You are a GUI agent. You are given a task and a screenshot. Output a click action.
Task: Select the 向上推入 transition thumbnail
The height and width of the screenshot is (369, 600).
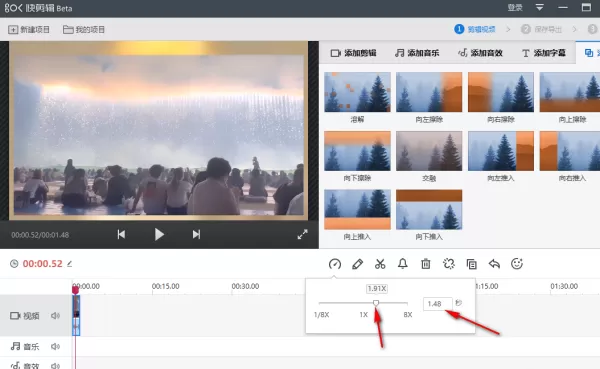[x=357, y=209]
